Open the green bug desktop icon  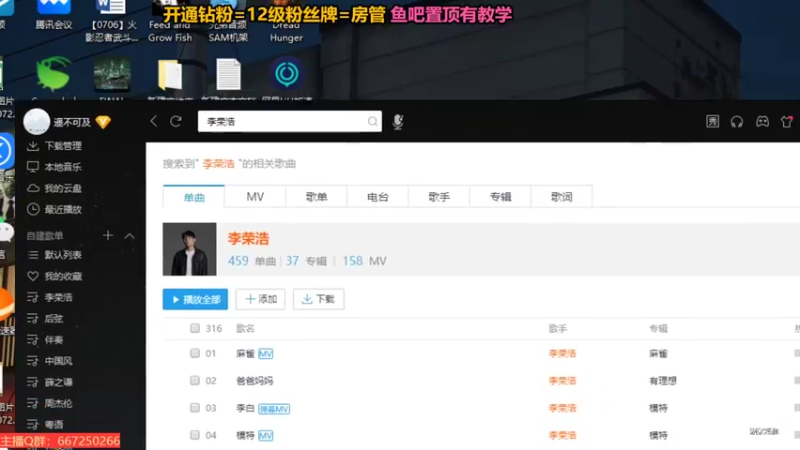click(53, 74)
